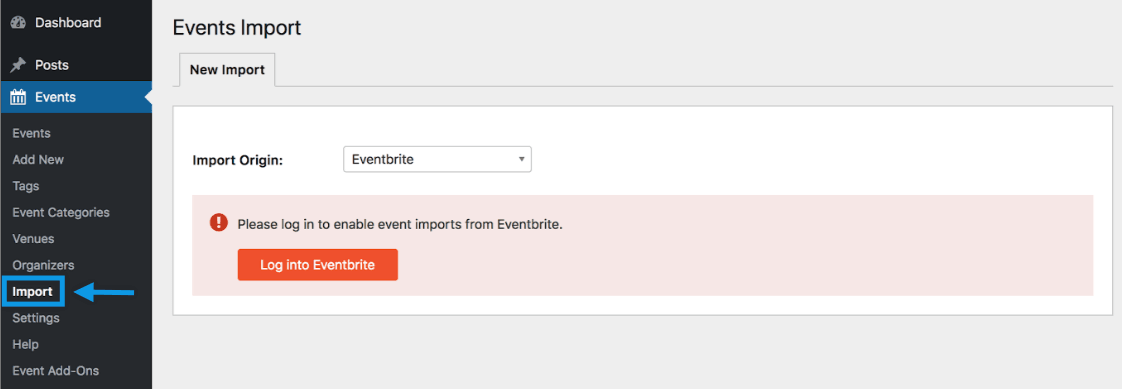
Task: Open the Organizers submenu link
Action: coord(43,265)
